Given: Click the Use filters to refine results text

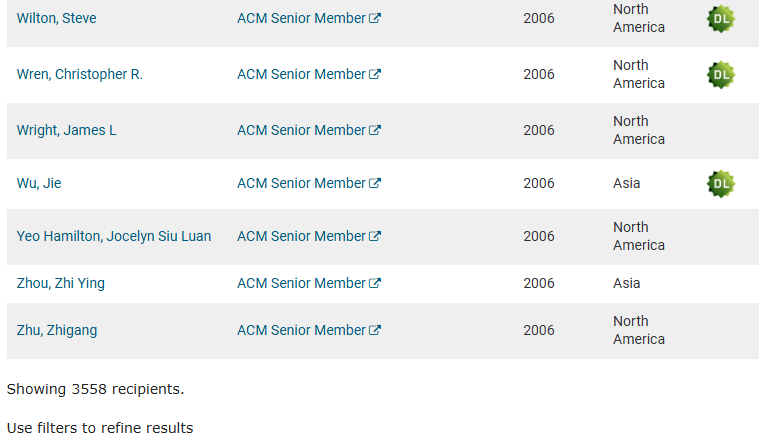Looking at the screenshot, I should click(x=100, y=428).
